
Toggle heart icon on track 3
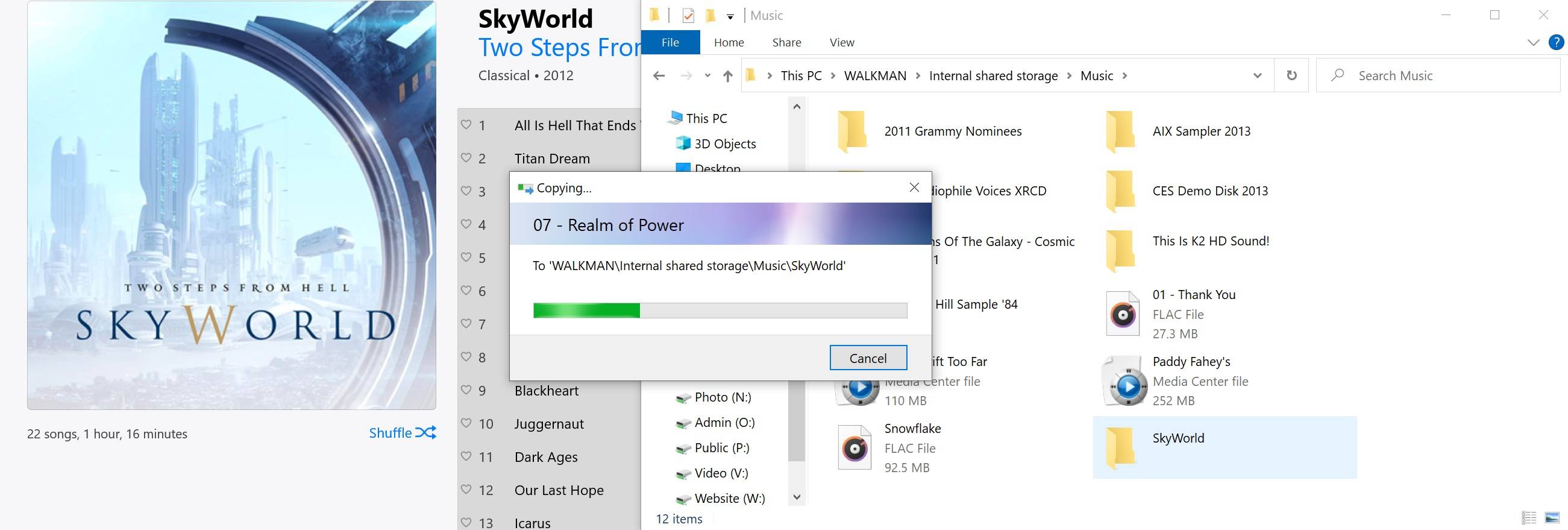466,191
